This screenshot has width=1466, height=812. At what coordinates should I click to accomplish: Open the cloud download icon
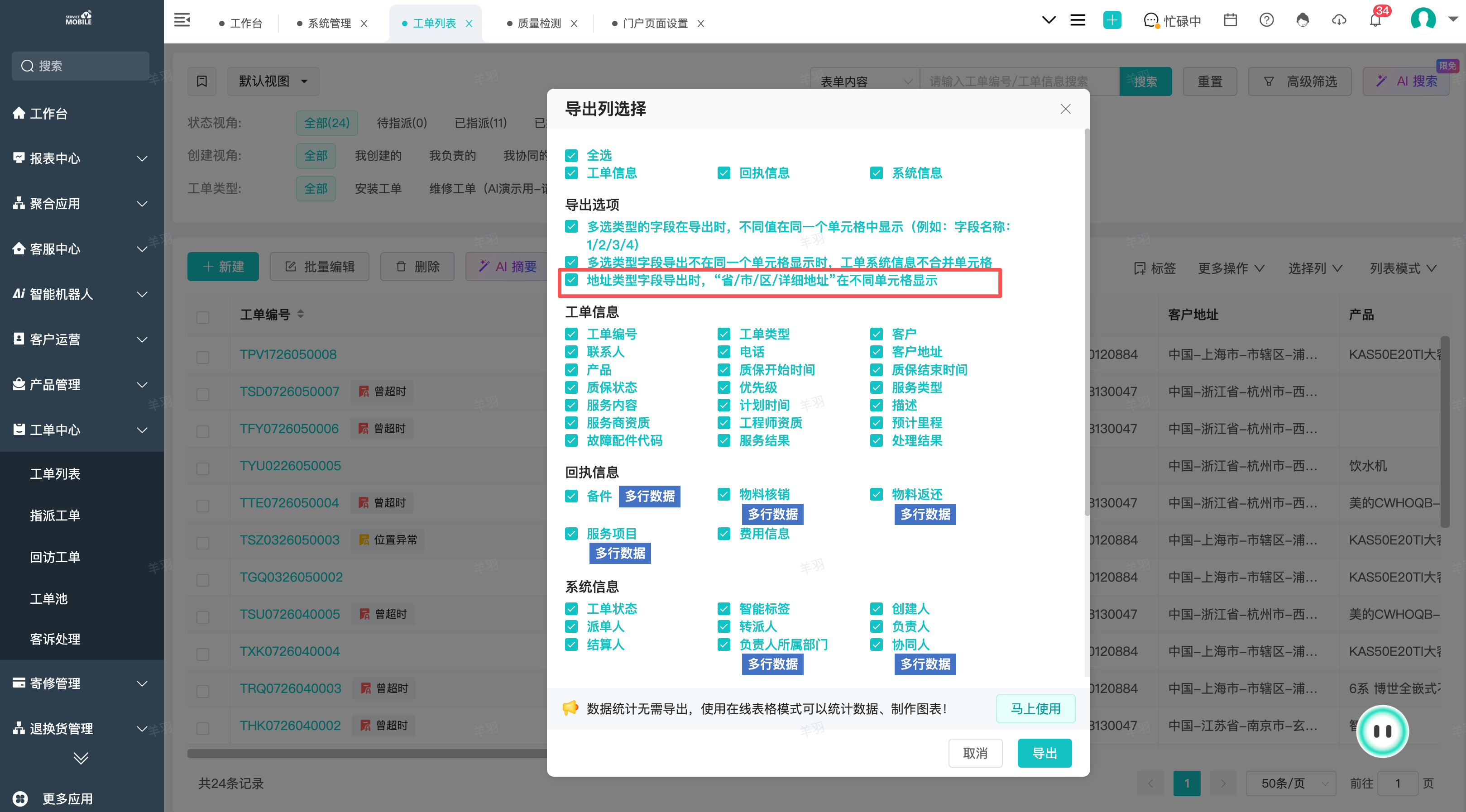tap(1339, 20)
